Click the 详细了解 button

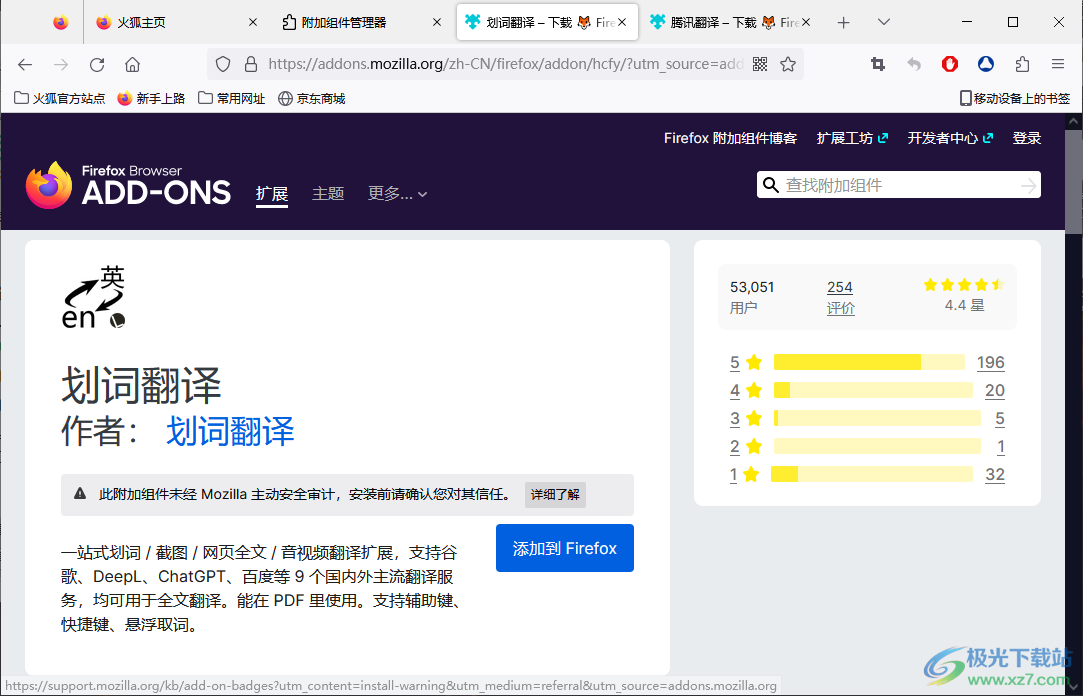click(555, 494)
